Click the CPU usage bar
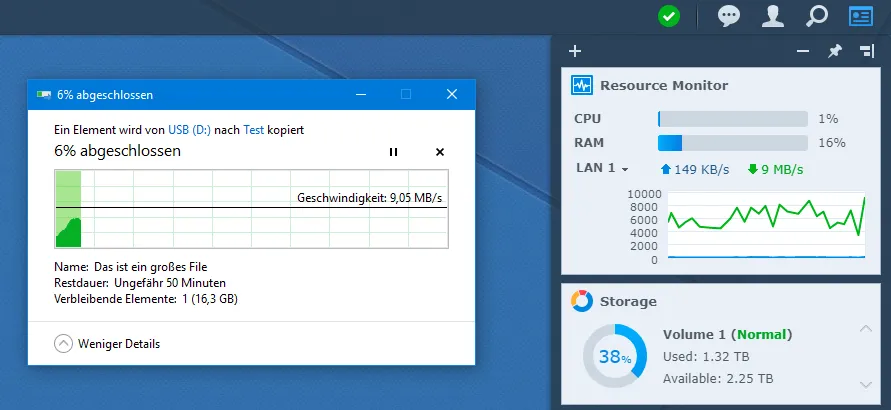The height and width of the screenshot is (410, 891). pyautogui.click(x=732, y=119)
